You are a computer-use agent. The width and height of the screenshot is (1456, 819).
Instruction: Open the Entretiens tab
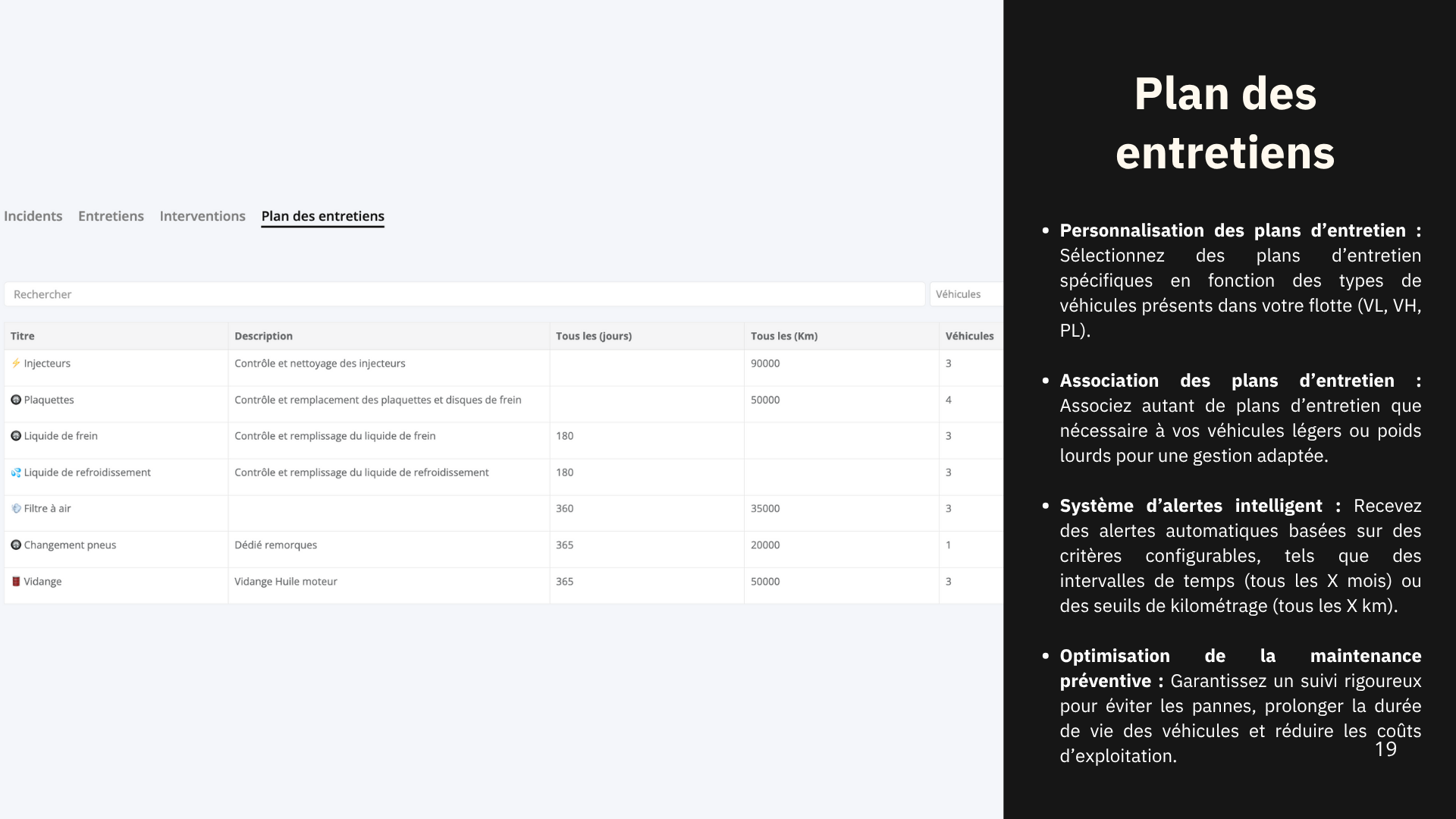click(x=111, y=216)
